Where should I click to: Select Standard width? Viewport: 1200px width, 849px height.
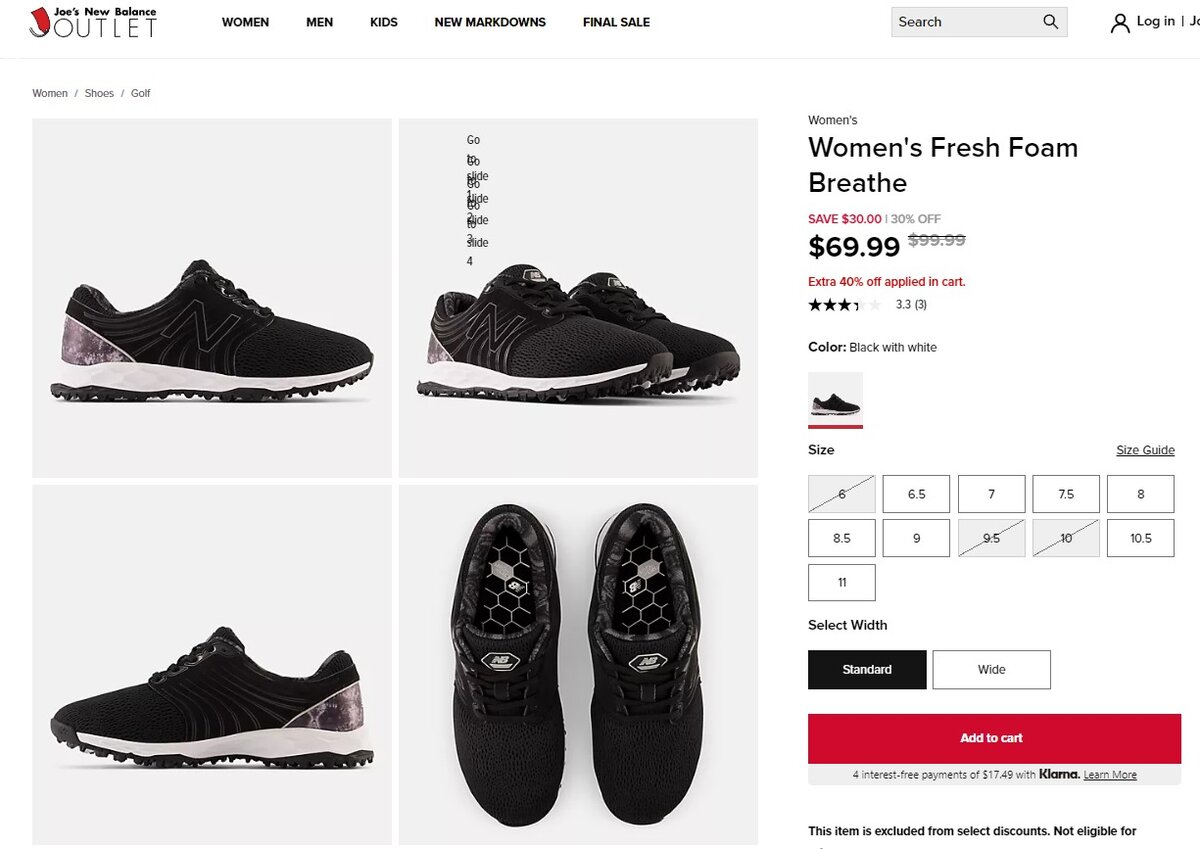point(867,670)
